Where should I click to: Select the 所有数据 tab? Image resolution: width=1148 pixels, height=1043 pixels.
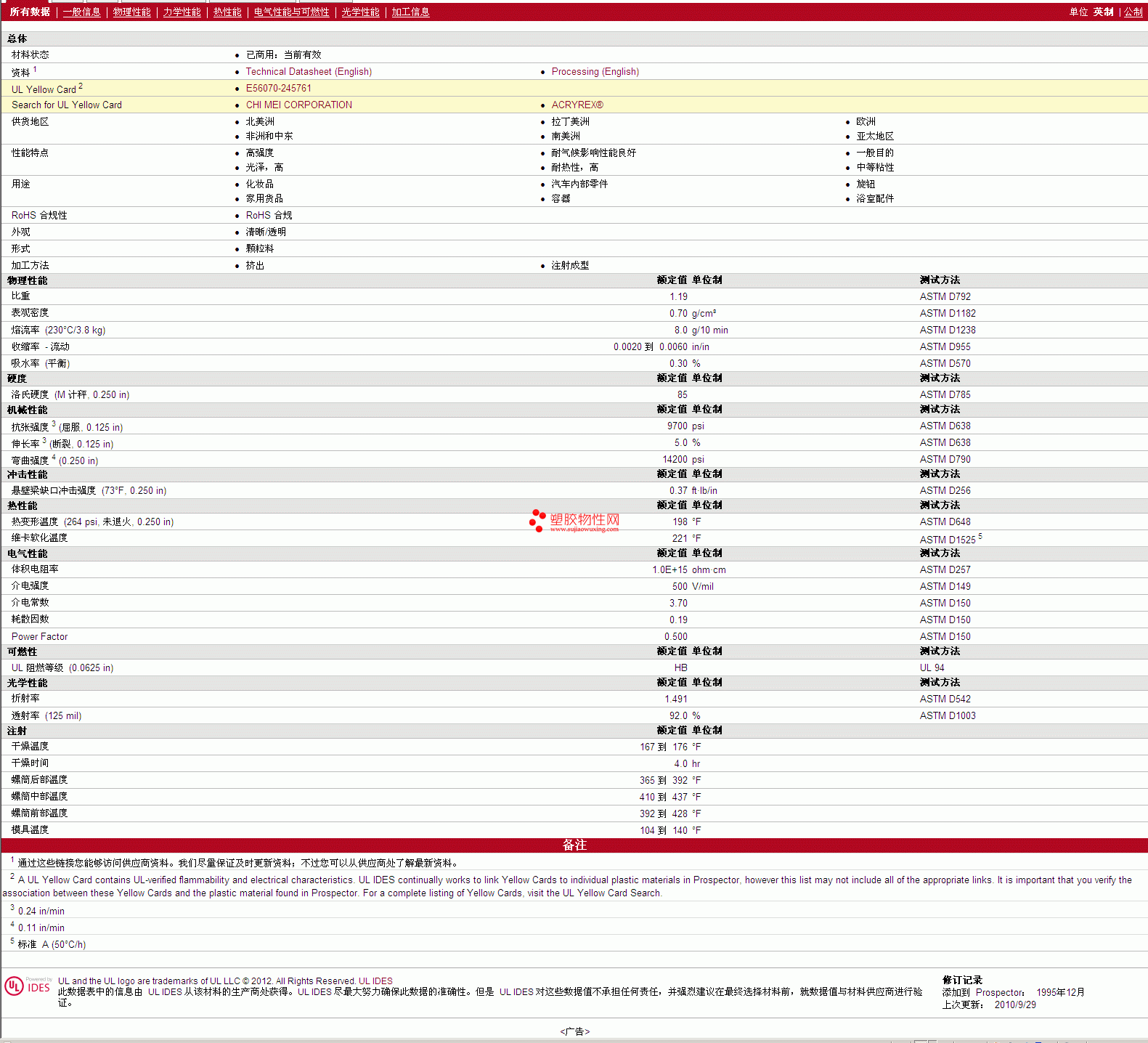tap(30, 12)
